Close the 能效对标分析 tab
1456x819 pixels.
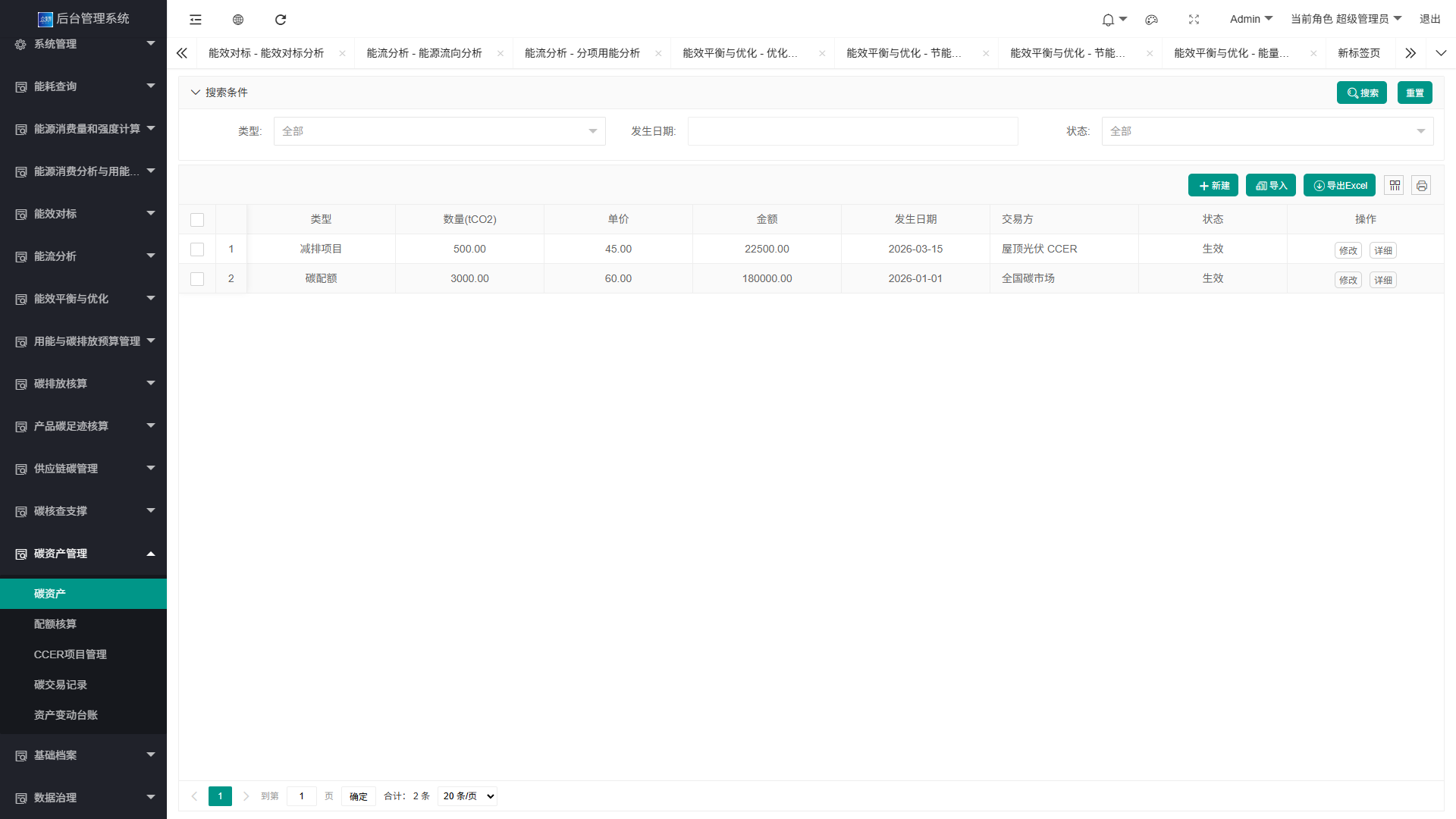point(342,53)
